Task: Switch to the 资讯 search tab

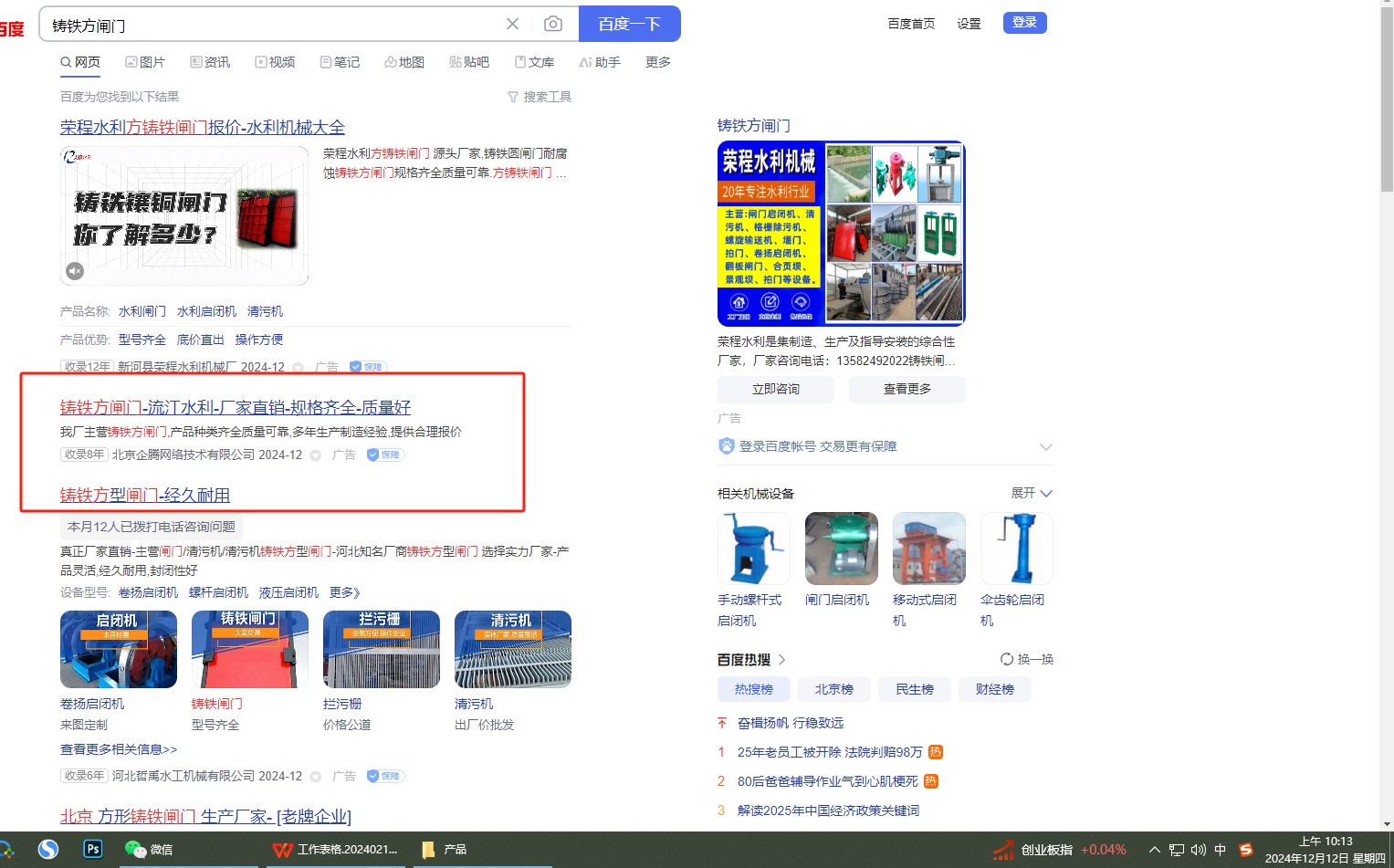Action: coord(210,62)
